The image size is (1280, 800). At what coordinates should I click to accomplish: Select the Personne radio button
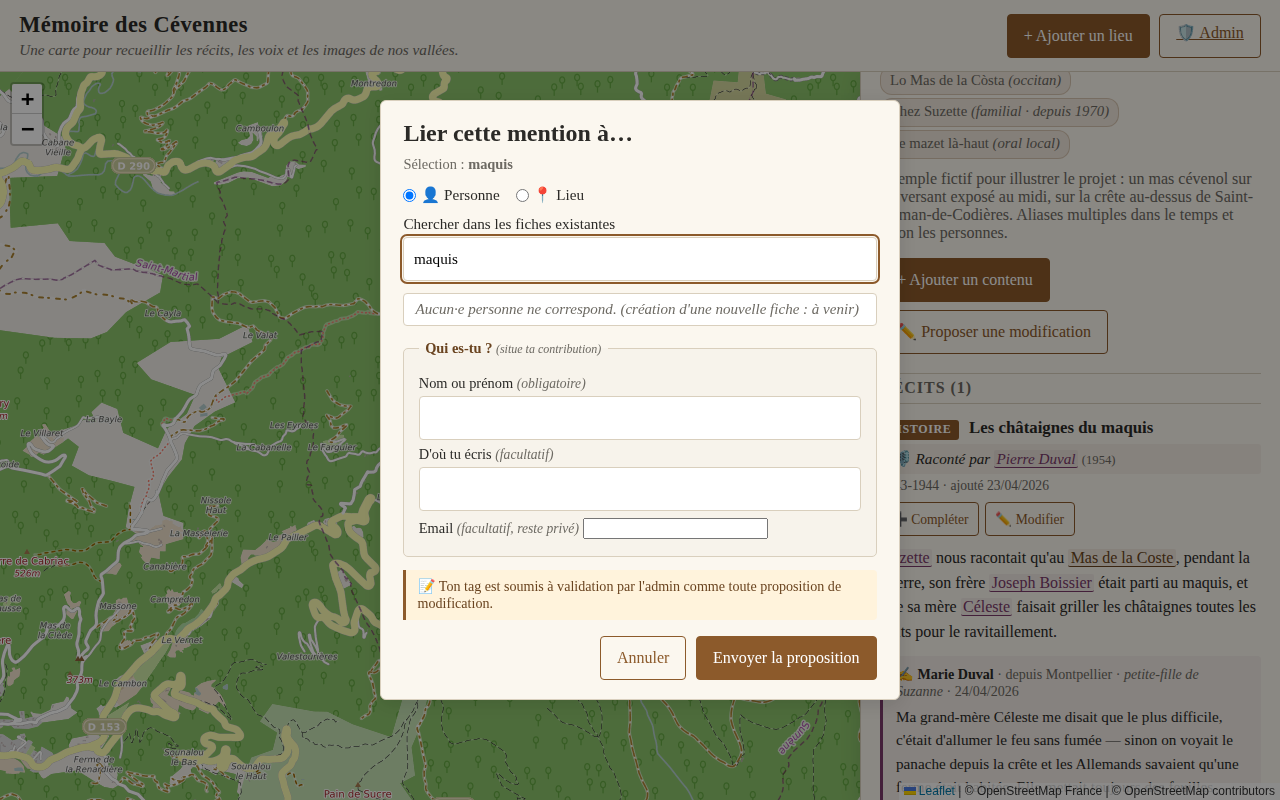[409, 195]
